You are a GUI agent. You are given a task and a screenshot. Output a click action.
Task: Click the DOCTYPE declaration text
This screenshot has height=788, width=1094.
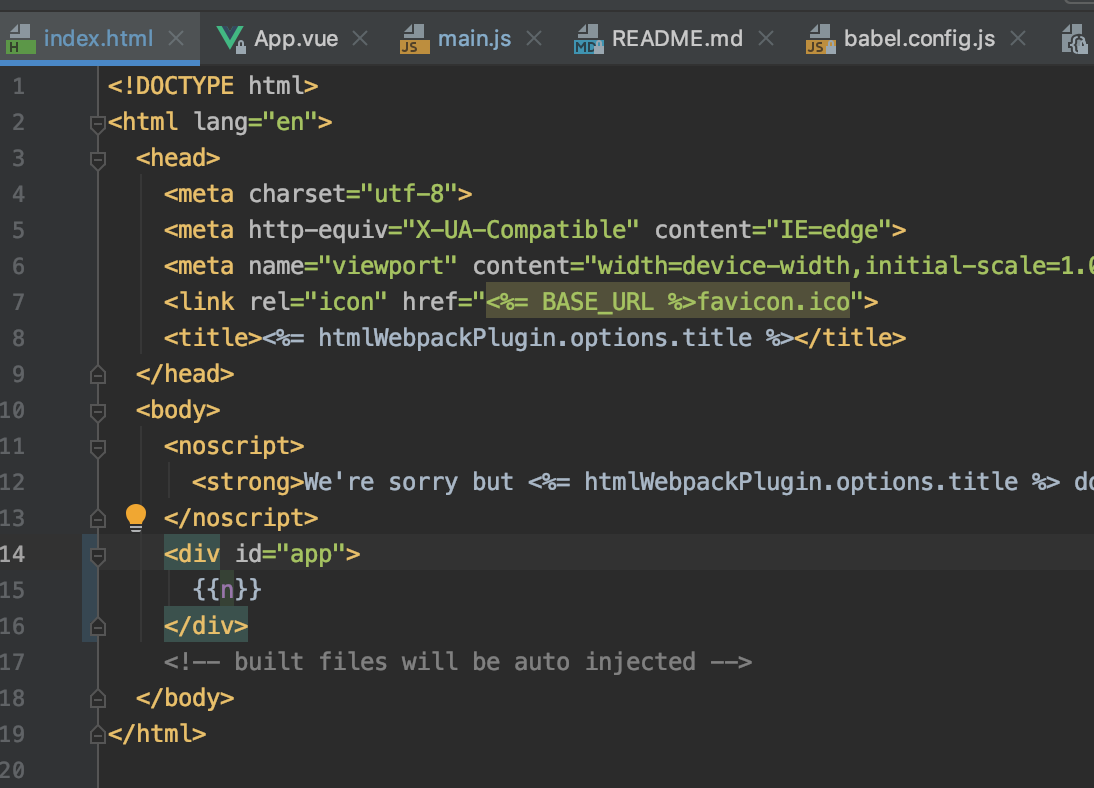click(x=213, y=86)
